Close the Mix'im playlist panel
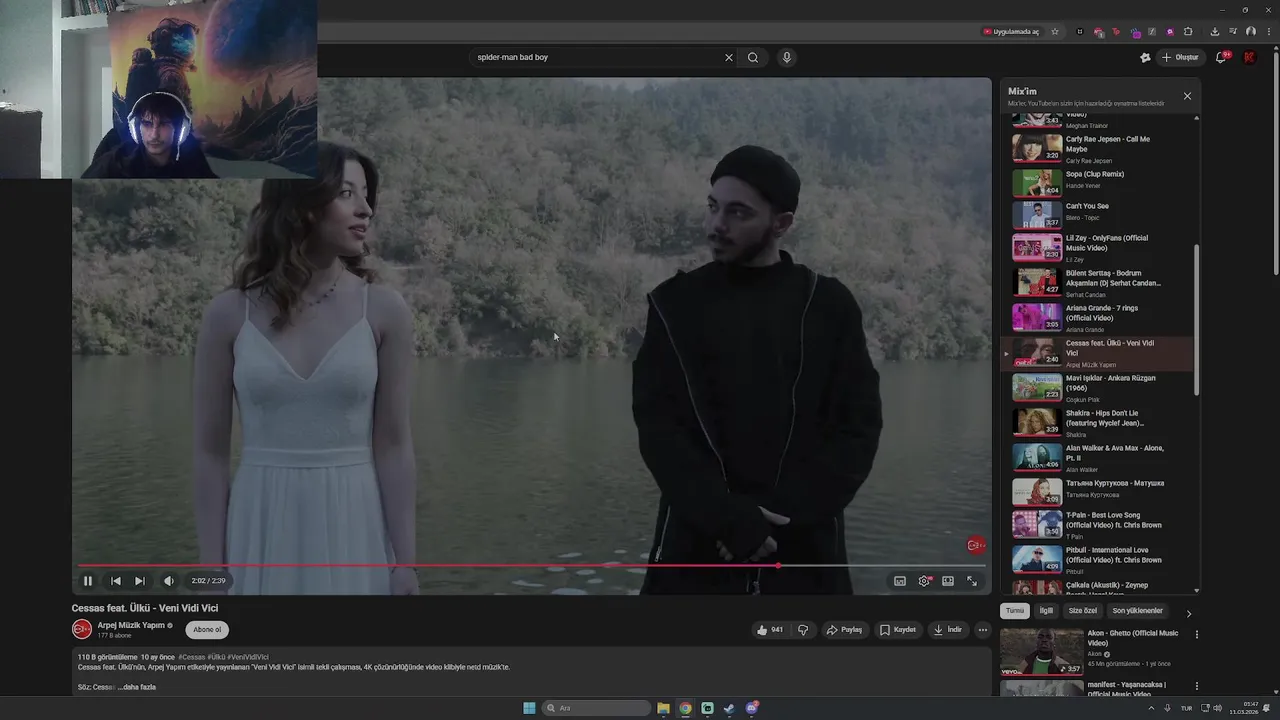 click(x=1187, y=96)
